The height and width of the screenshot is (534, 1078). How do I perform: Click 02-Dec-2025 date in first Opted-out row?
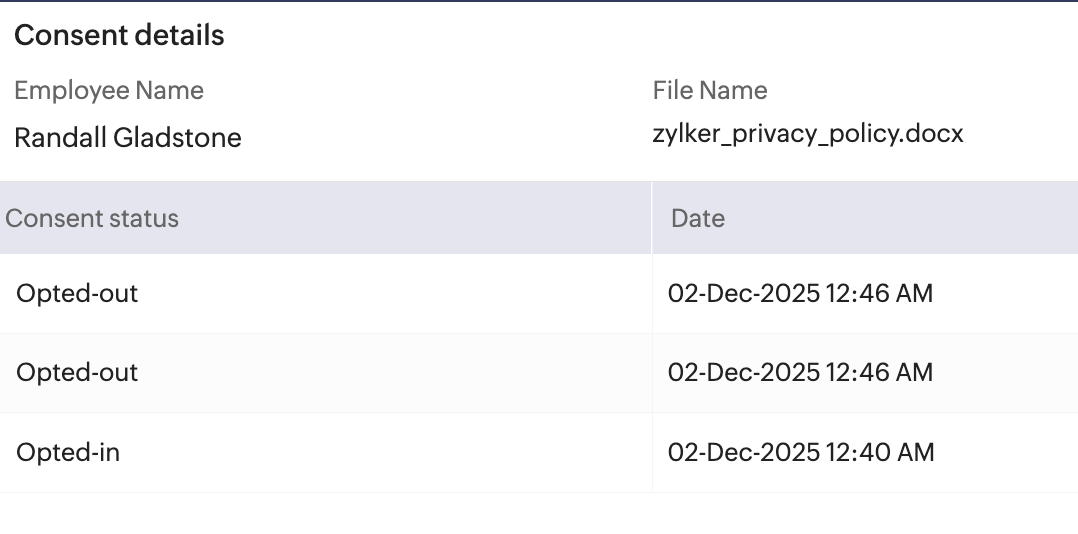[744, 294]
